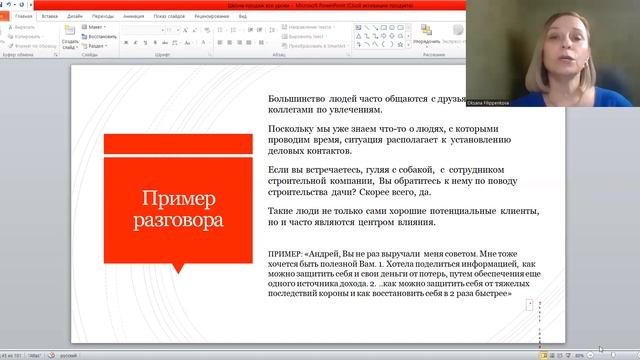Center align the text
Screen dimensions: 640x360
230,42
